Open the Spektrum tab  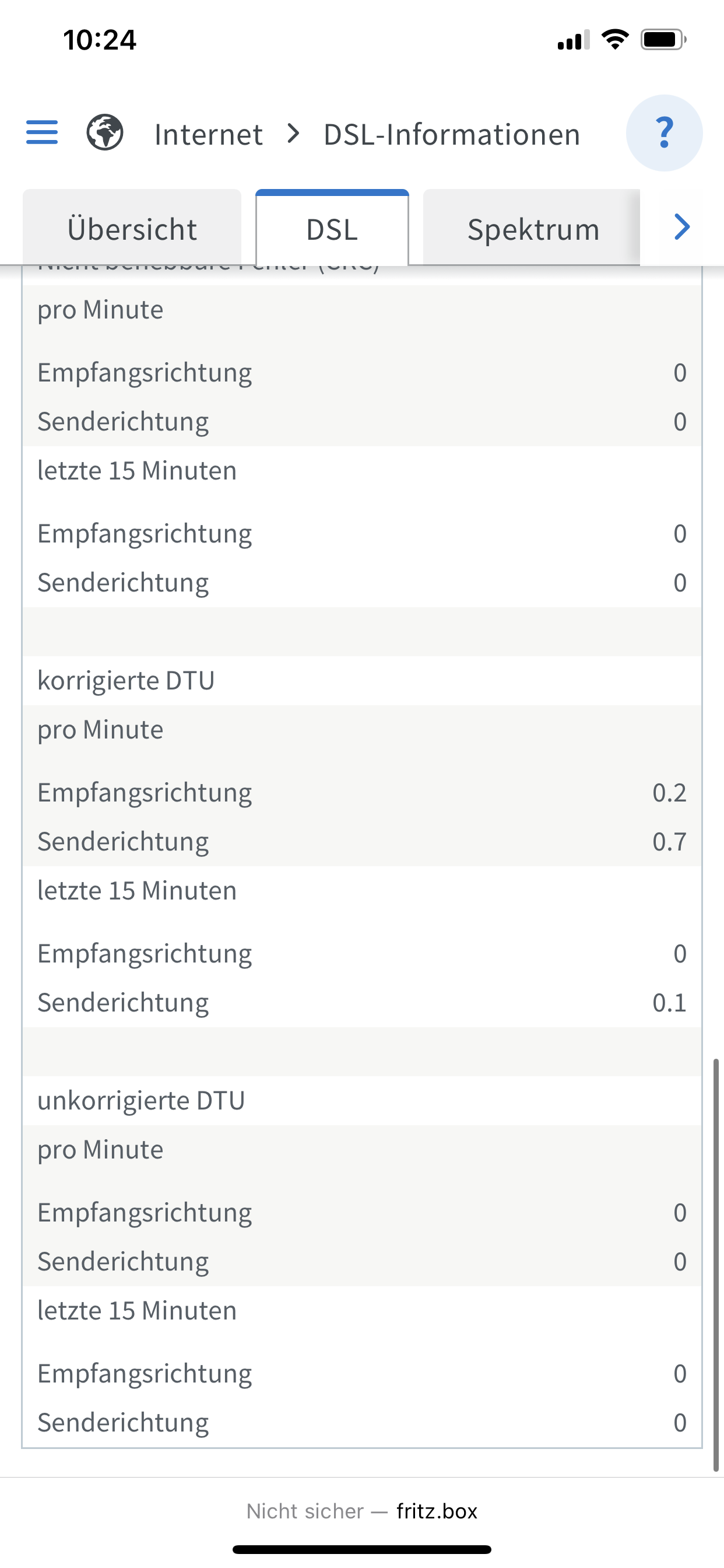(x=532, y=228)
